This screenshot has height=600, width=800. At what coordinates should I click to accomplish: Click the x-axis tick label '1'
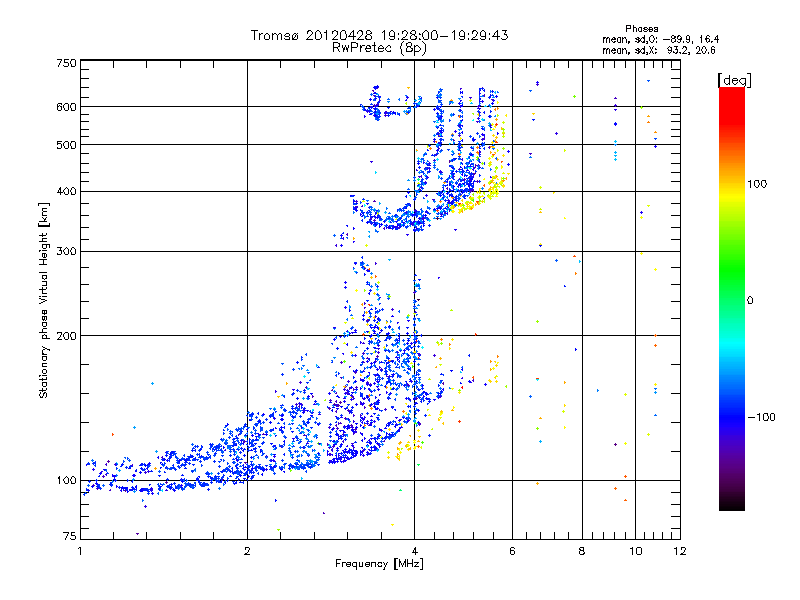pos(81,551)
